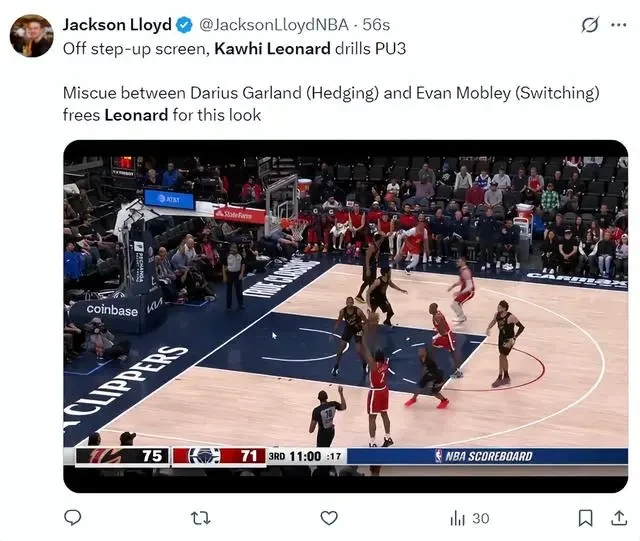The image size is (640, 541).
Task: Click the NBA Scoreboard banner in video
Action: pyautogui.click(x=487, y=456)
